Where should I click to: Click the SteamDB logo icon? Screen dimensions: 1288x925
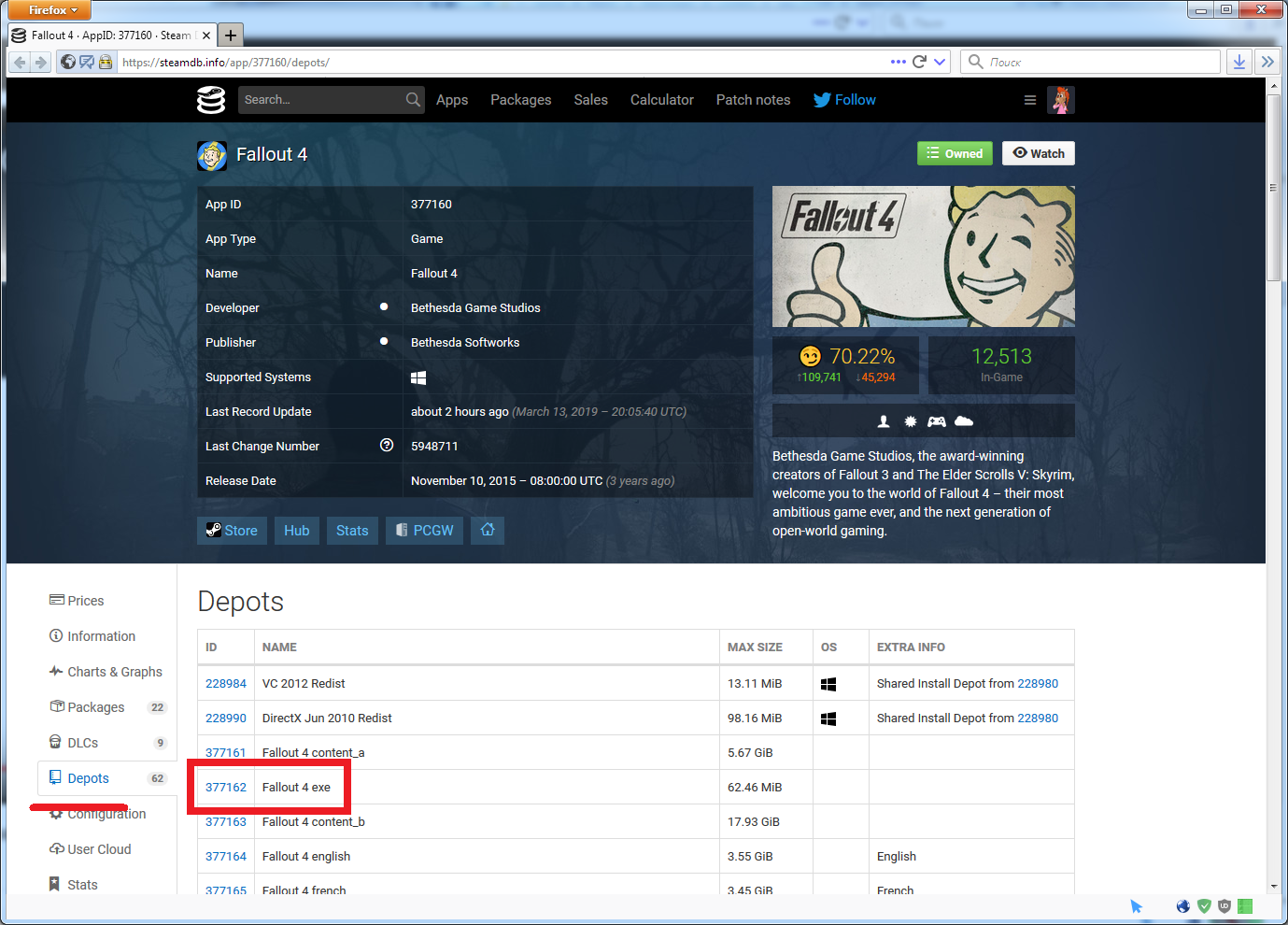click(x=211, y=100)
